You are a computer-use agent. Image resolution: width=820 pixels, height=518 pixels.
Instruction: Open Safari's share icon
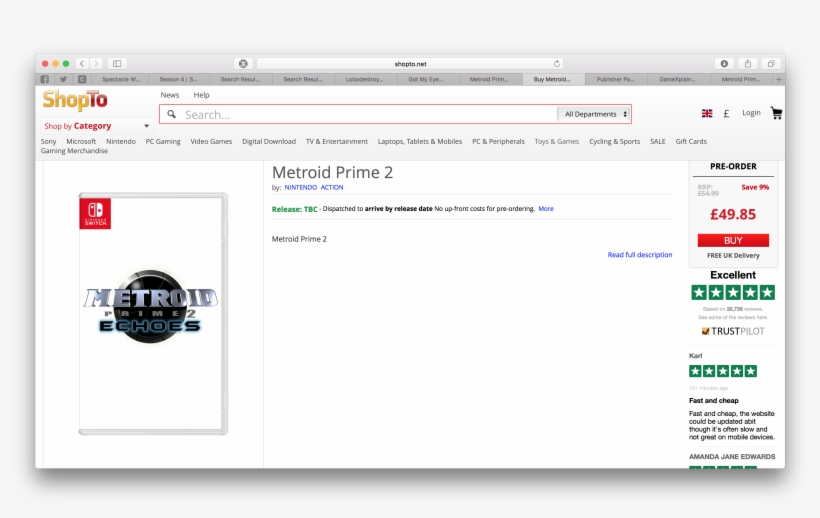[747, 63]
